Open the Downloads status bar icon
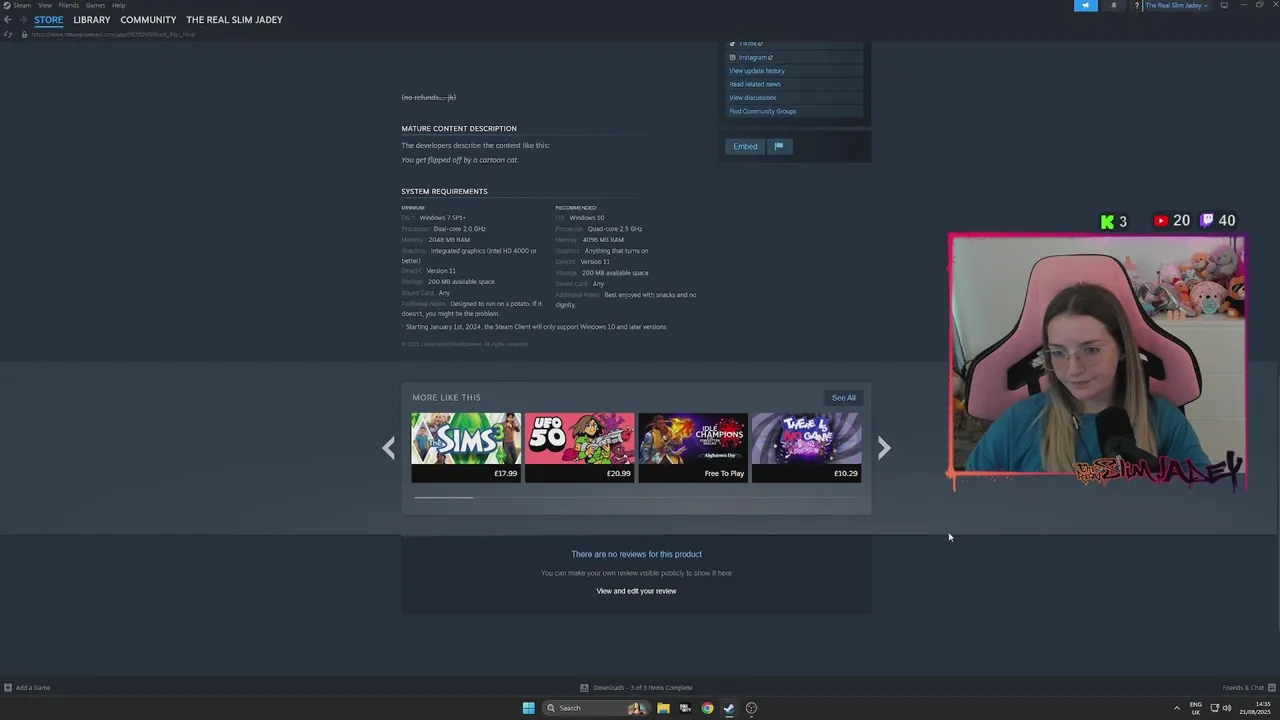 coord(584,688)
